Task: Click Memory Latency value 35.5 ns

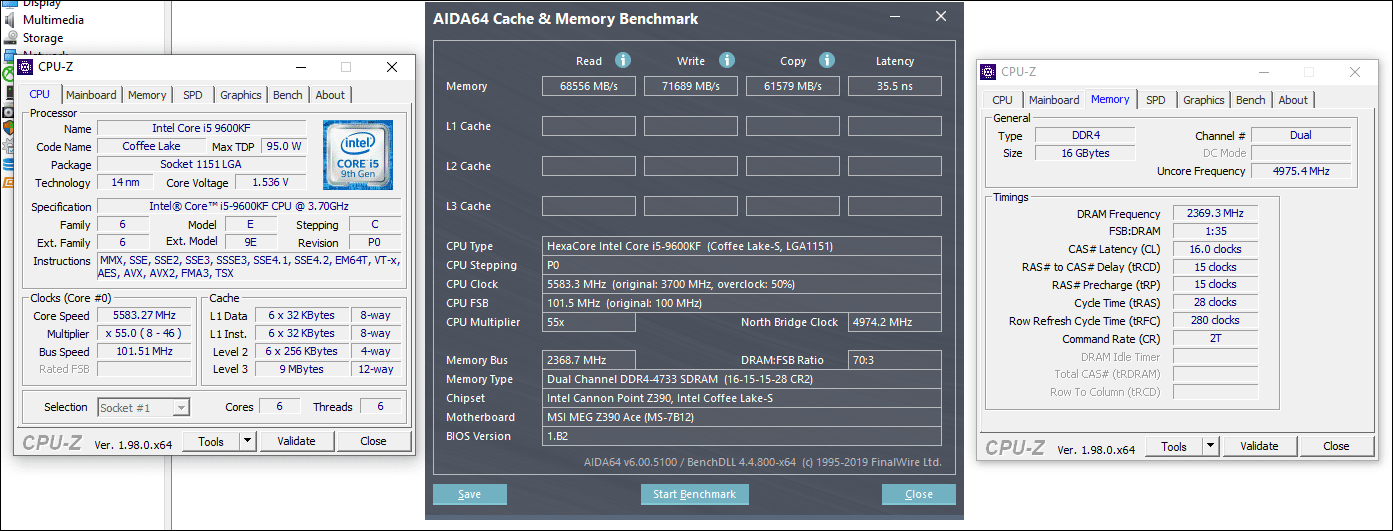Action: tap(895, 86)
